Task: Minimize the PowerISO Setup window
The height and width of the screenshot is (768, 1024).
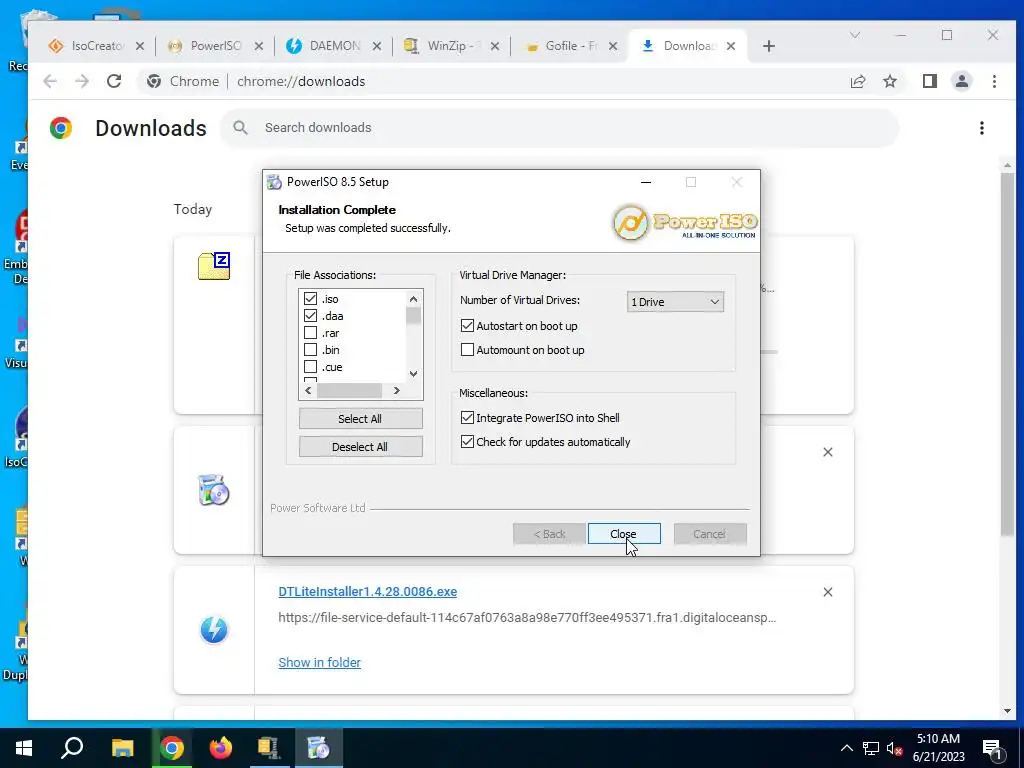Action: pyautogui.click(x=646, y=182)
